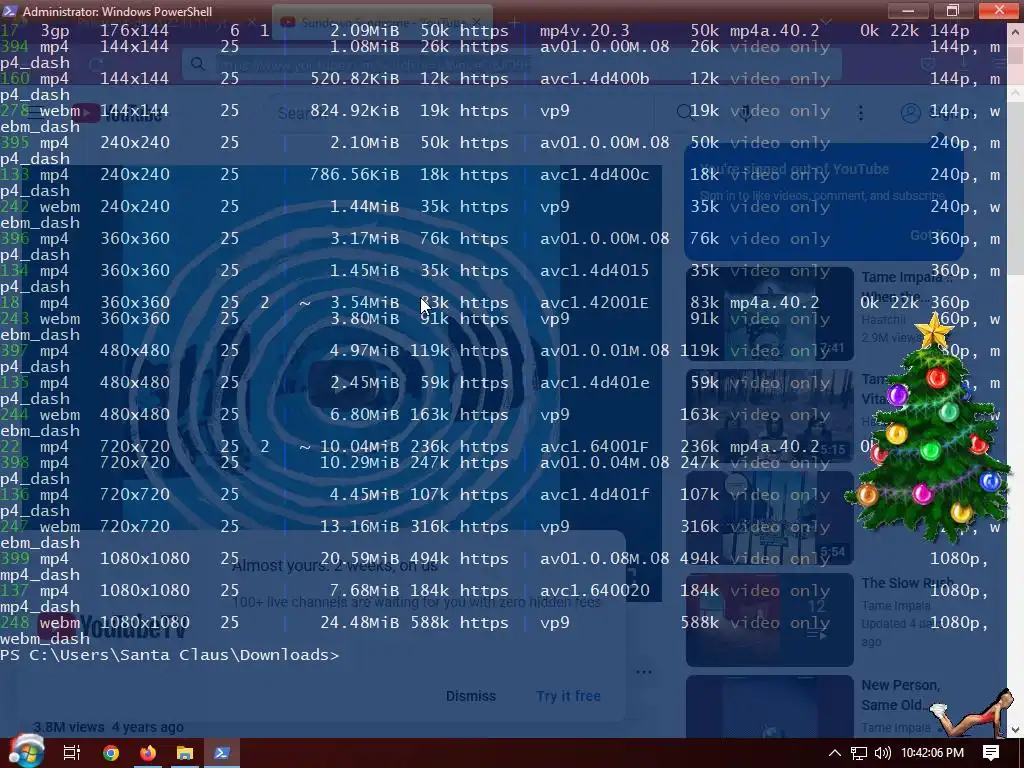
Task: Click the 10.04MiB file size
Action: [359, 447]
